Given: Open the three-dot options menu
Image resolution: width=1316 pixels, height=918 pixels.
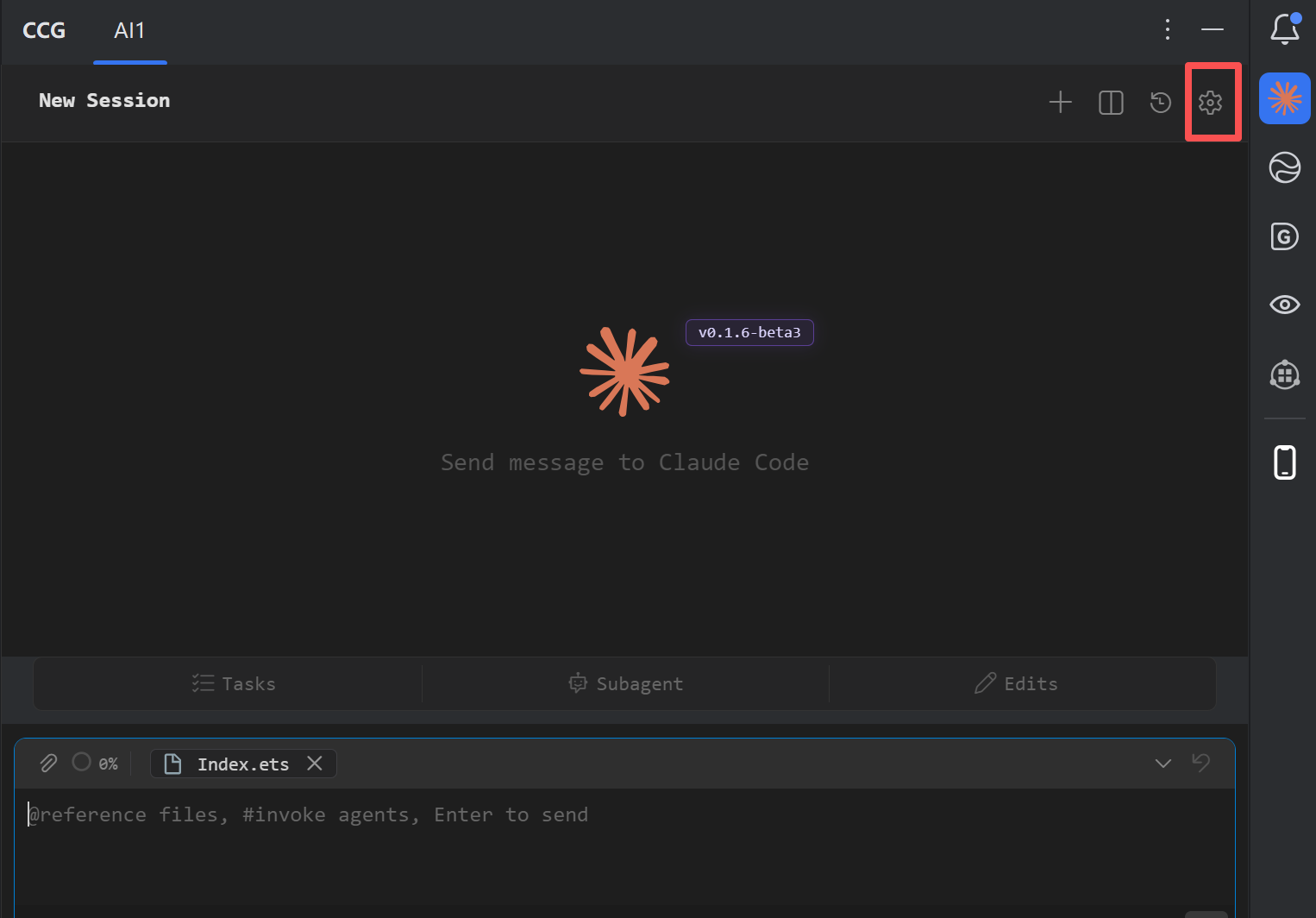Looking at the screenshot, I should pos(1168,29).
